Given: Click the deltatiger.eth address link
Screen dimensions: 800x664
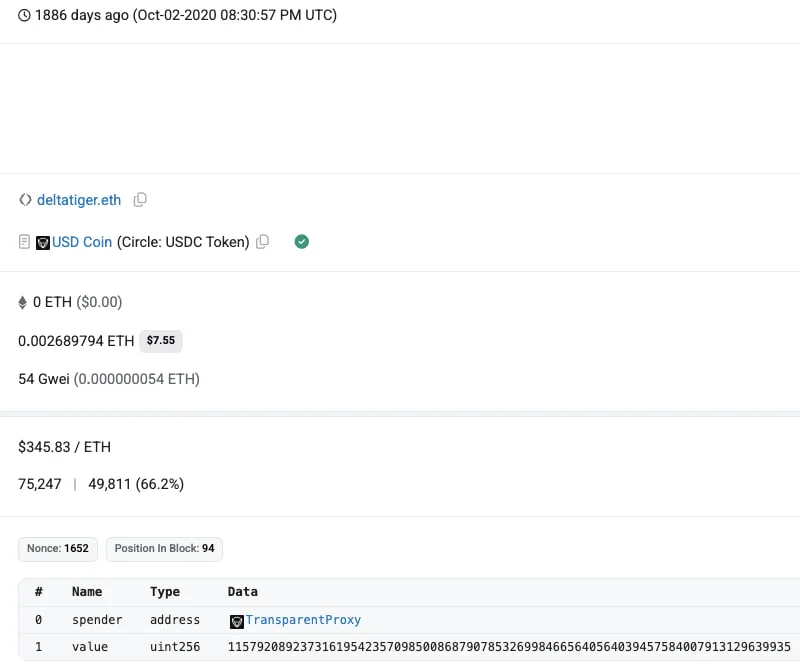Looking at the screenshot, I should [79, 200].
